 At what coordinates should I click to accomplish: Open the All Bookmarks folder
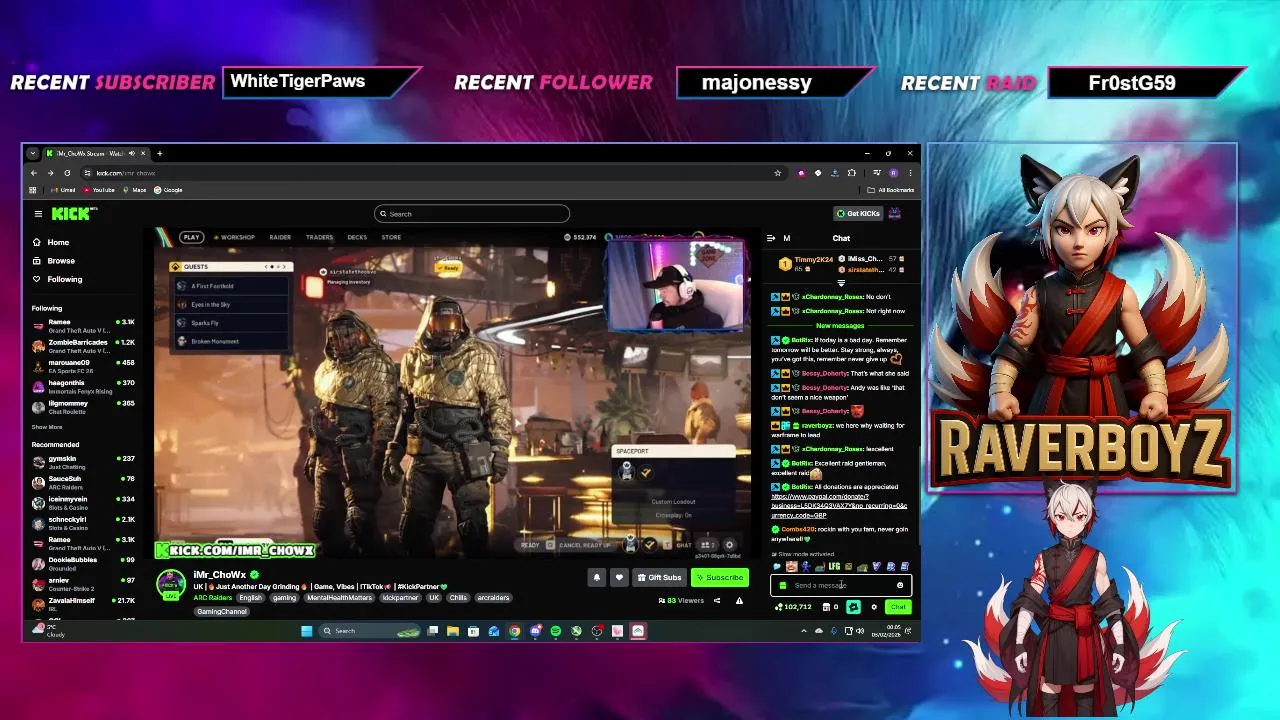(890, 190)
